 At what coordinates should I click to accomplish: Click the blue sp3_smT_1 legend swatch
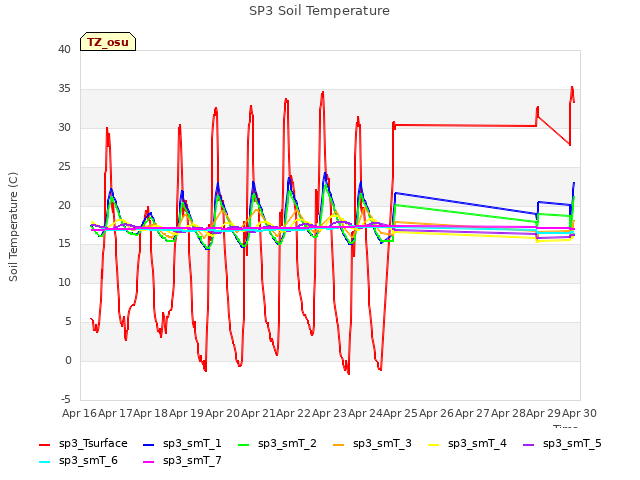[x=149, y=444]
